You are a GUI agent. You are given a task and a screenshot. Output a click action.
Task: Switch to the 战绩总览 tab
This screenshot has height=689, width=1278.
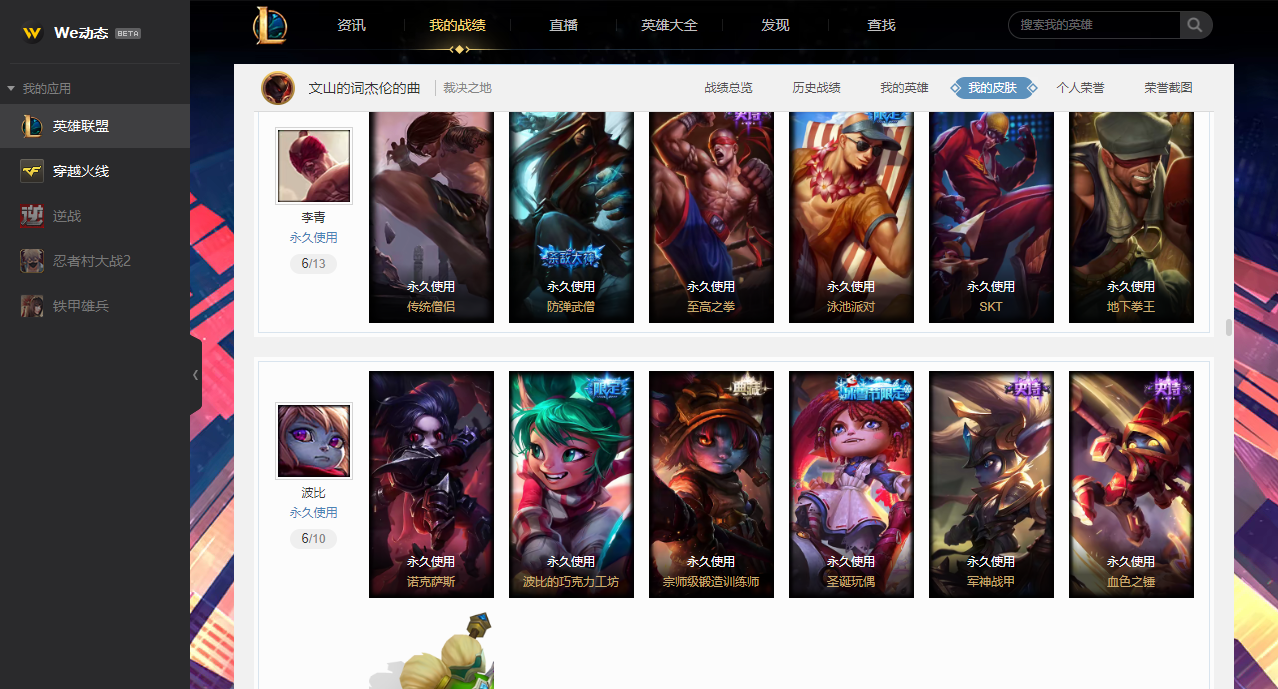pos(728,88)
